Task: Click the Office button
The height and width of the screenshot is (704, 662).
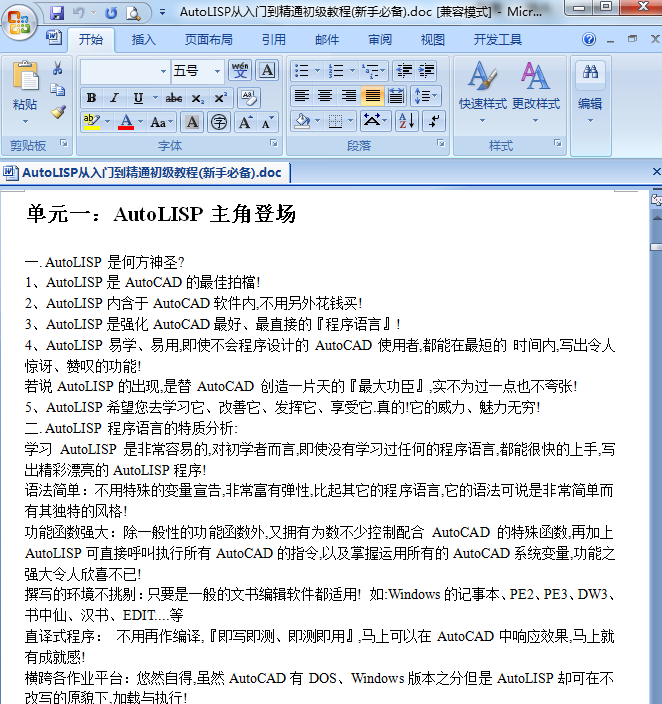Action: [x=19, y=22]
